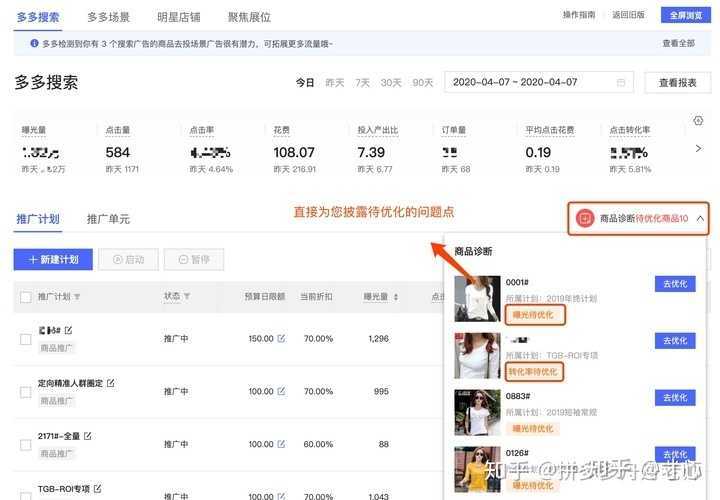Filter by 状态 column funnel icon
This screenshot has height=500, width=720.
point(187,297)
